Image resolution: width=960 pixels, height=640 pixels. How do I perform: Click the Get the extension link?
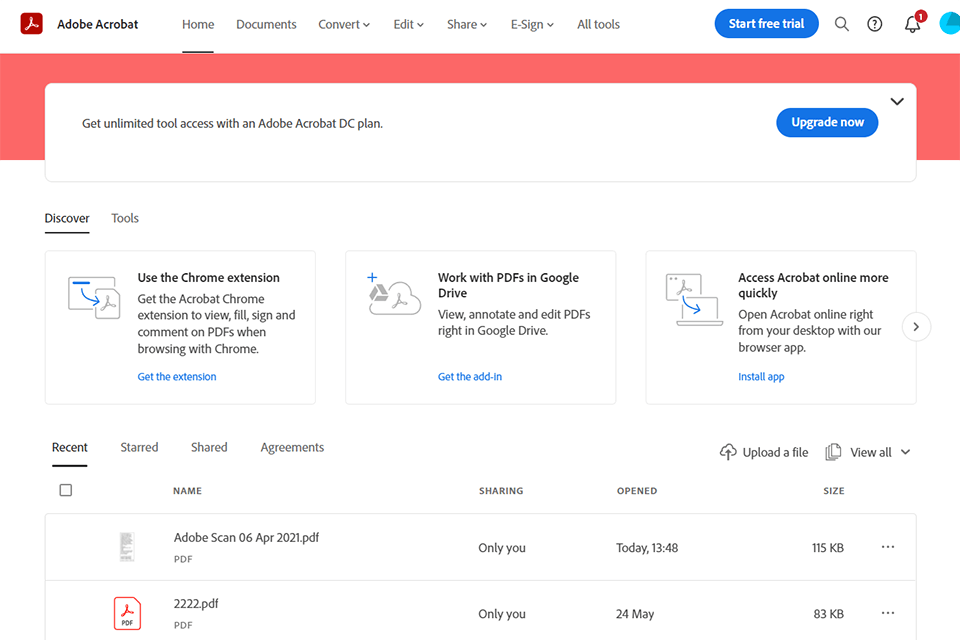(177, 377)
